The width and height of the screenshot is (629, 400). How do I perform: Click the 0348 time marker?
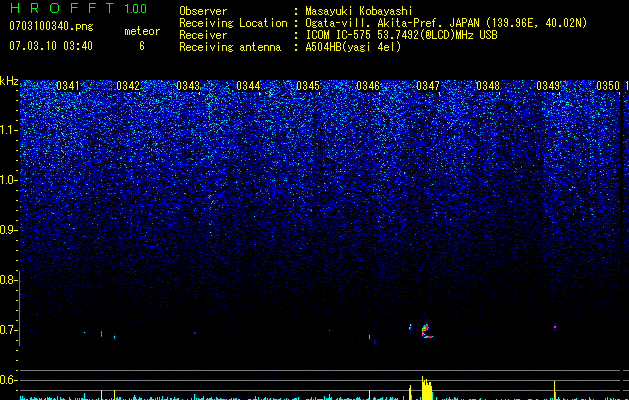coord(488,86)
